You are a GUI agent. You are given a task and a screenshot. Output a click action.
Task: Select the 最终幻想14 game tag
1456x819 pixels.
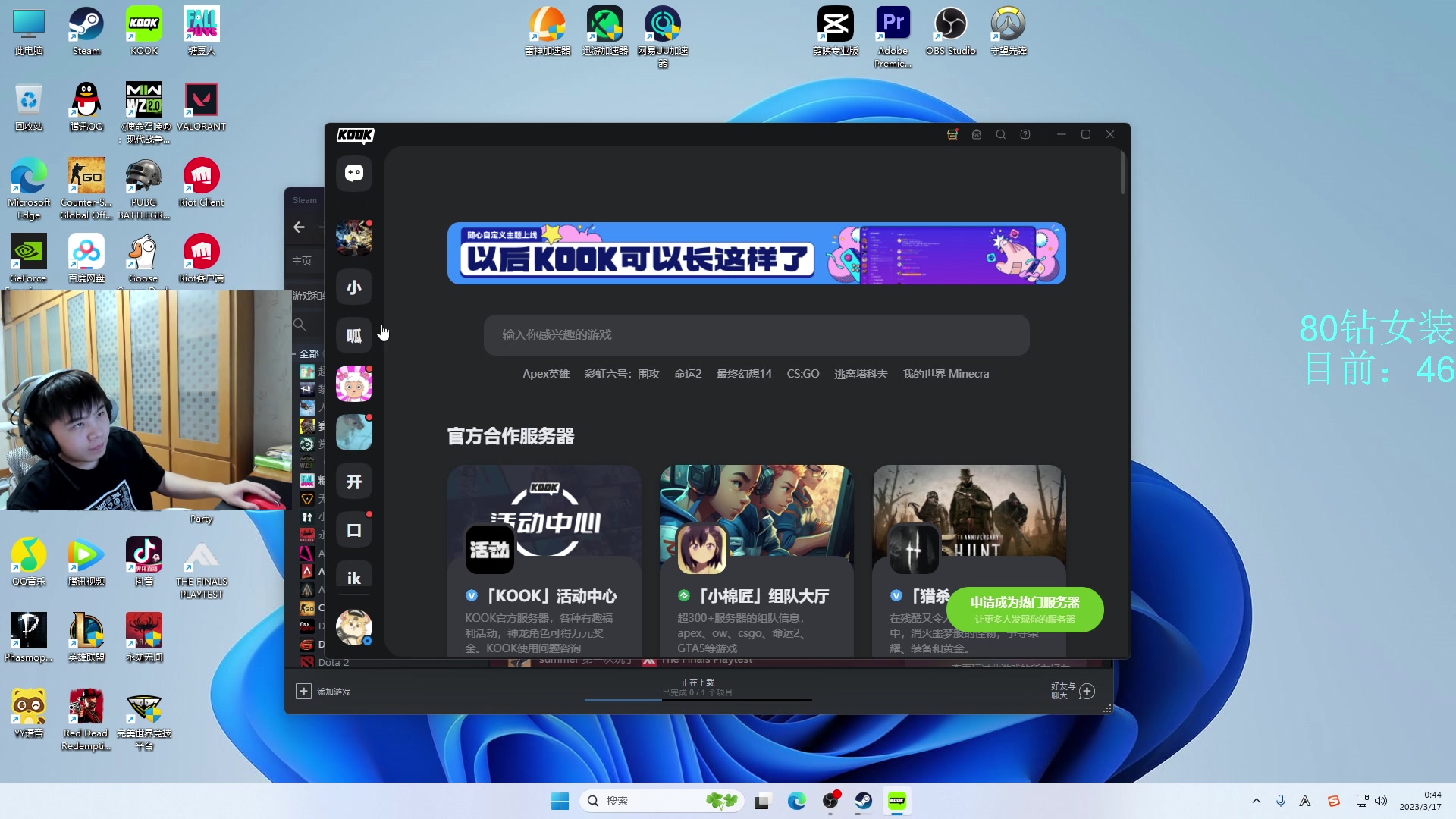pyautogui.click(x=744, y=374)
